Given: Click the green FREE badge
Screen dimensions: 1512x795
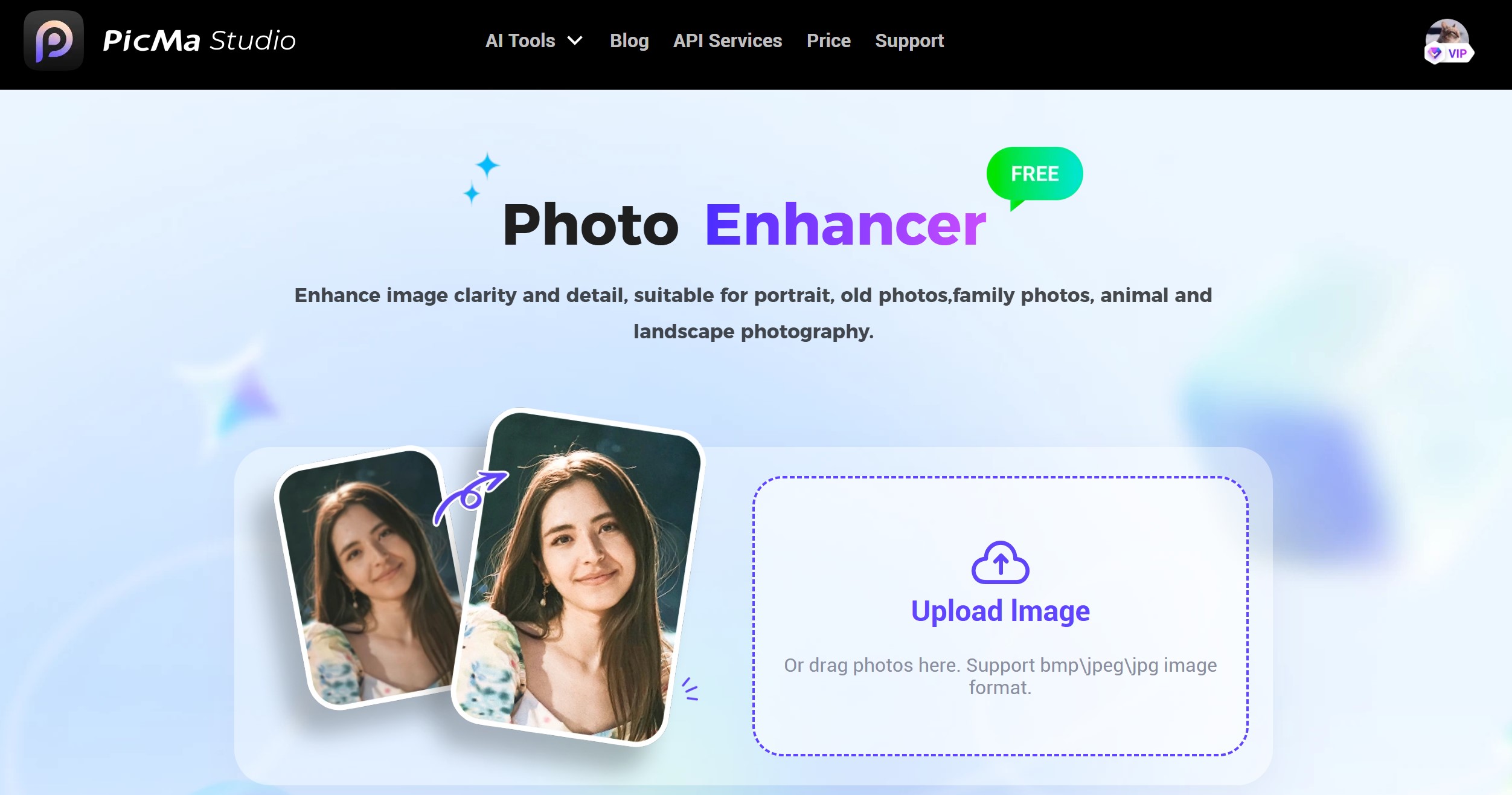Looking at the screenshot, I should pyautogui.click(x=1034, y=175).
